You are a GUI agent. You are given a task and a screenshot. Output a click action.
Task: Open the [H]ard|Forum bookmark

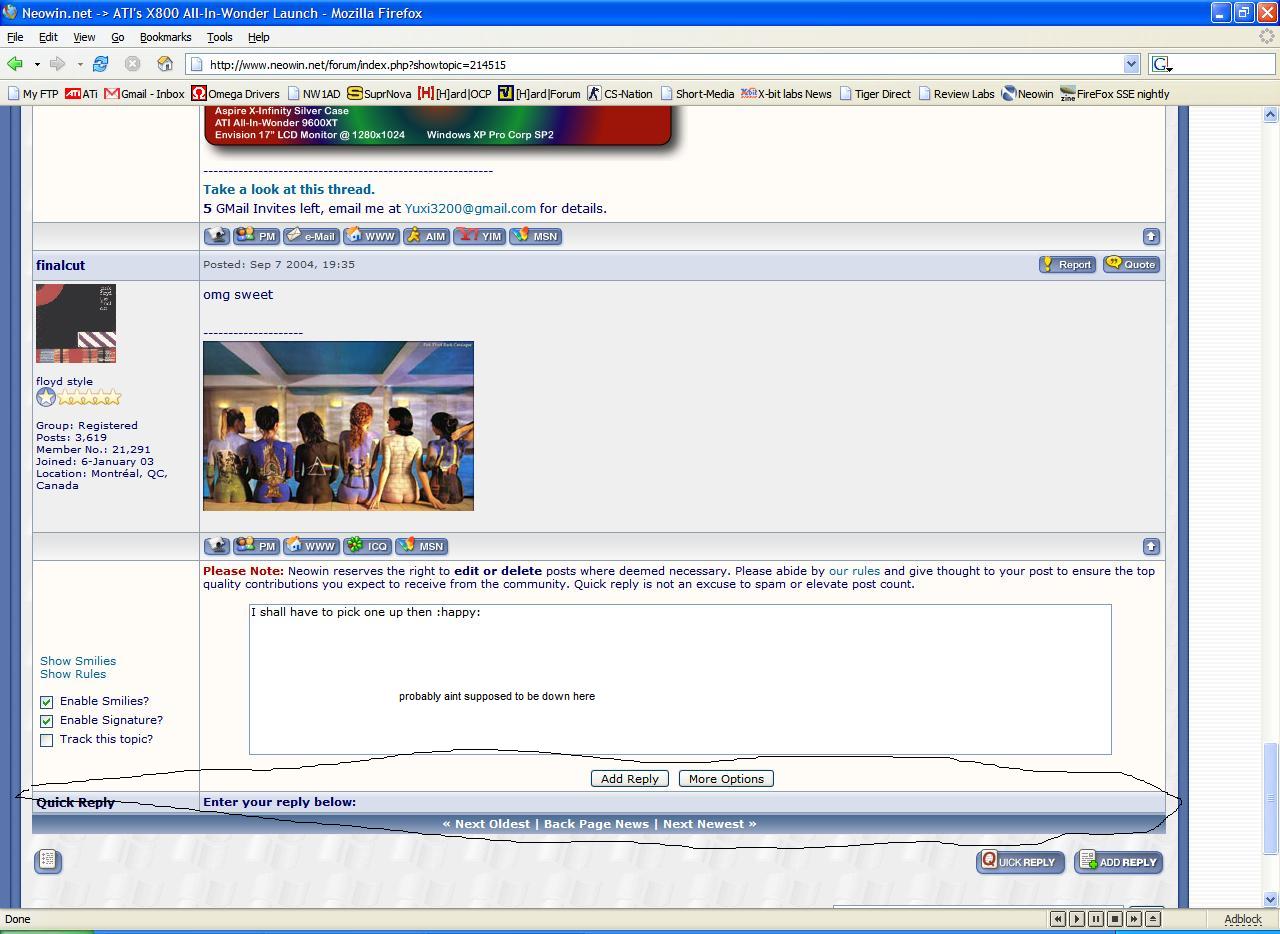[540, 94]
